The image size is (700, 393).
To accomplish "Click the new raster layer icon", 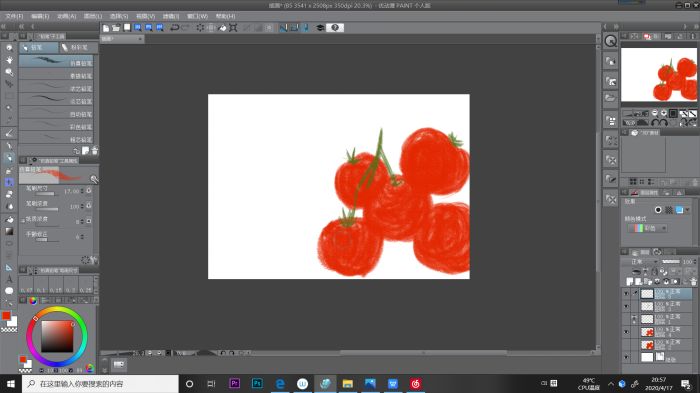I will pyautogui.click(x=630, y=281).
